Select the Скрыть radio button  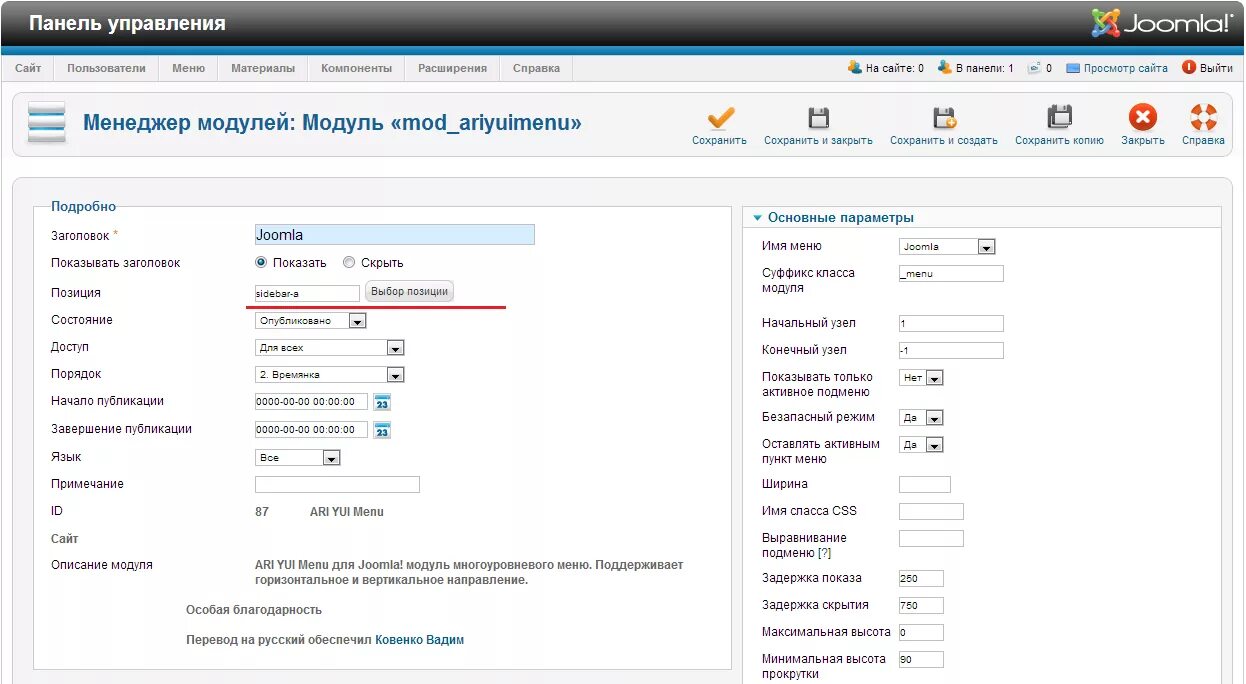[349, 262]
